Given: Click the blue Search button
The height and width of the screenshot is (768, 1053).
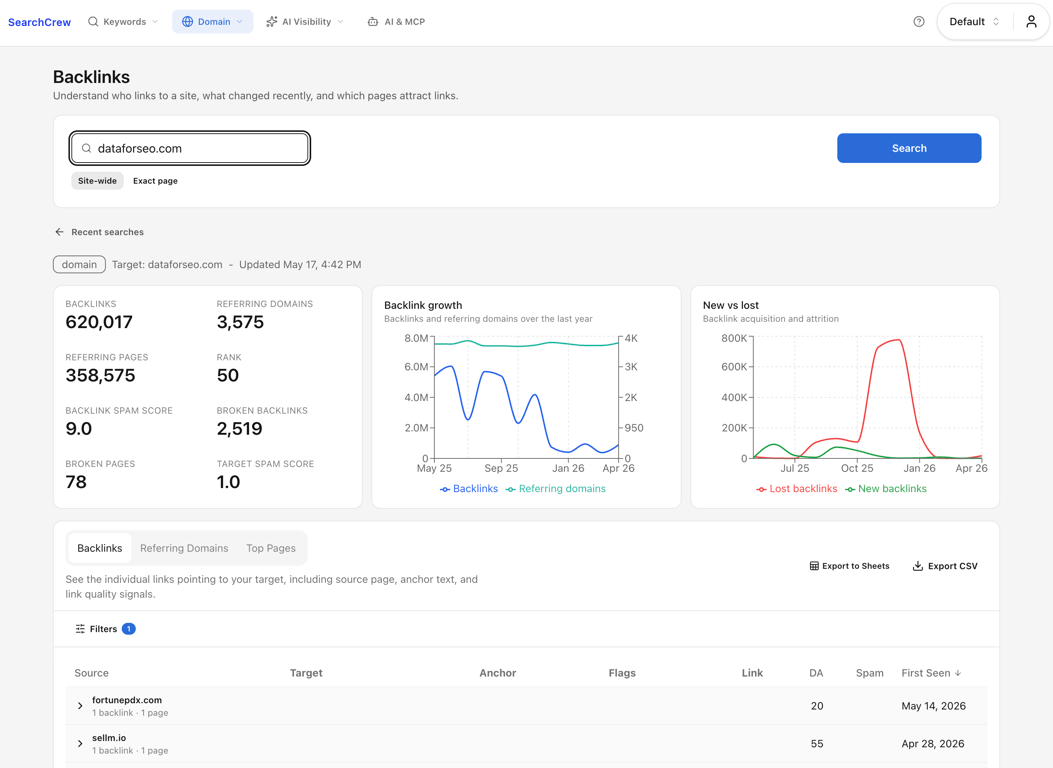Looking at the screenshot, I should click(x=909, y=148).
